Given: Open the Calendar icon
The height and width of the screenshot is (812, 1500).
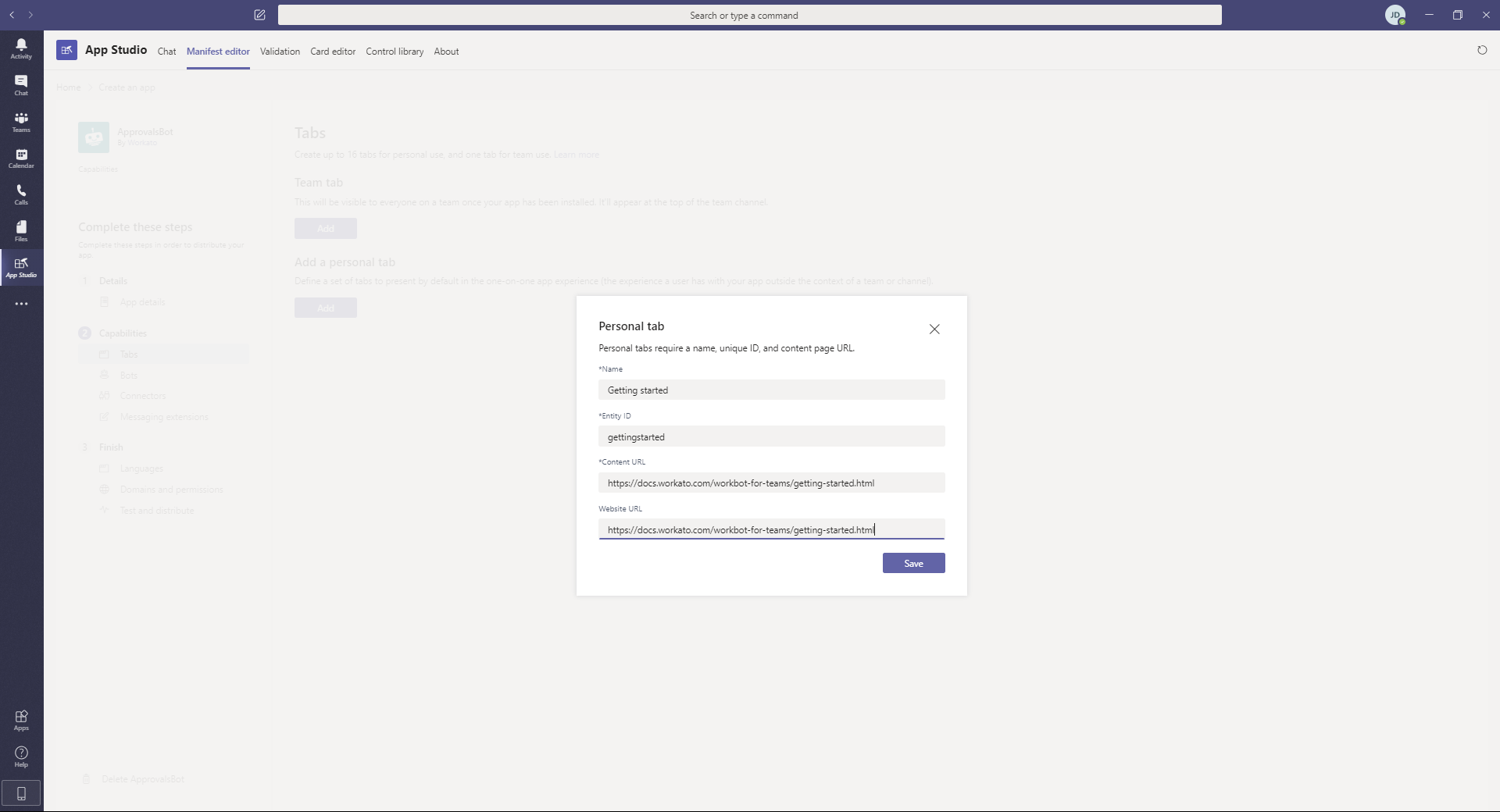Looking at the screenshot, I should pos(21,158).
